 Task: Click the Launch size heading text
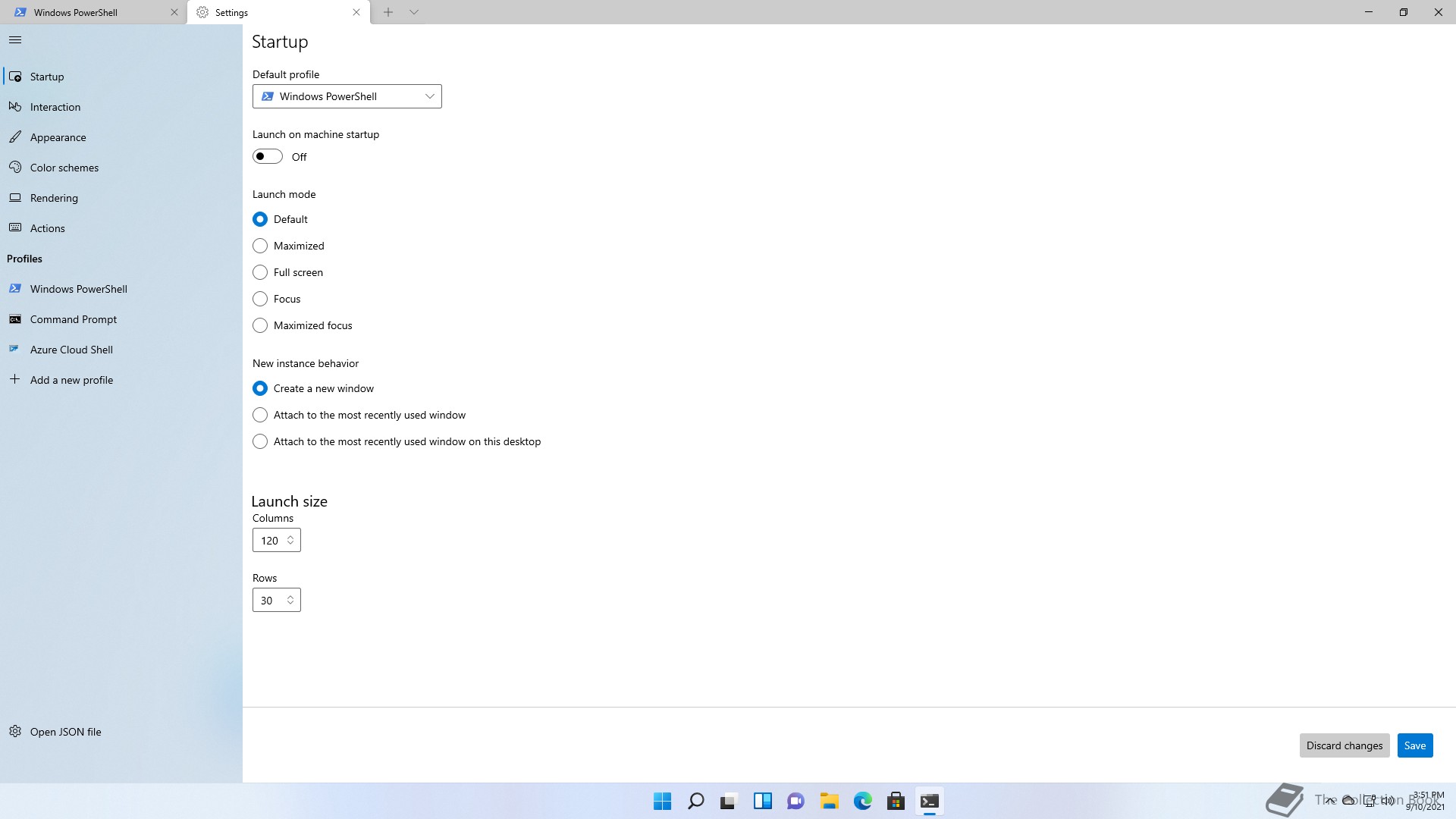point(289,501)
